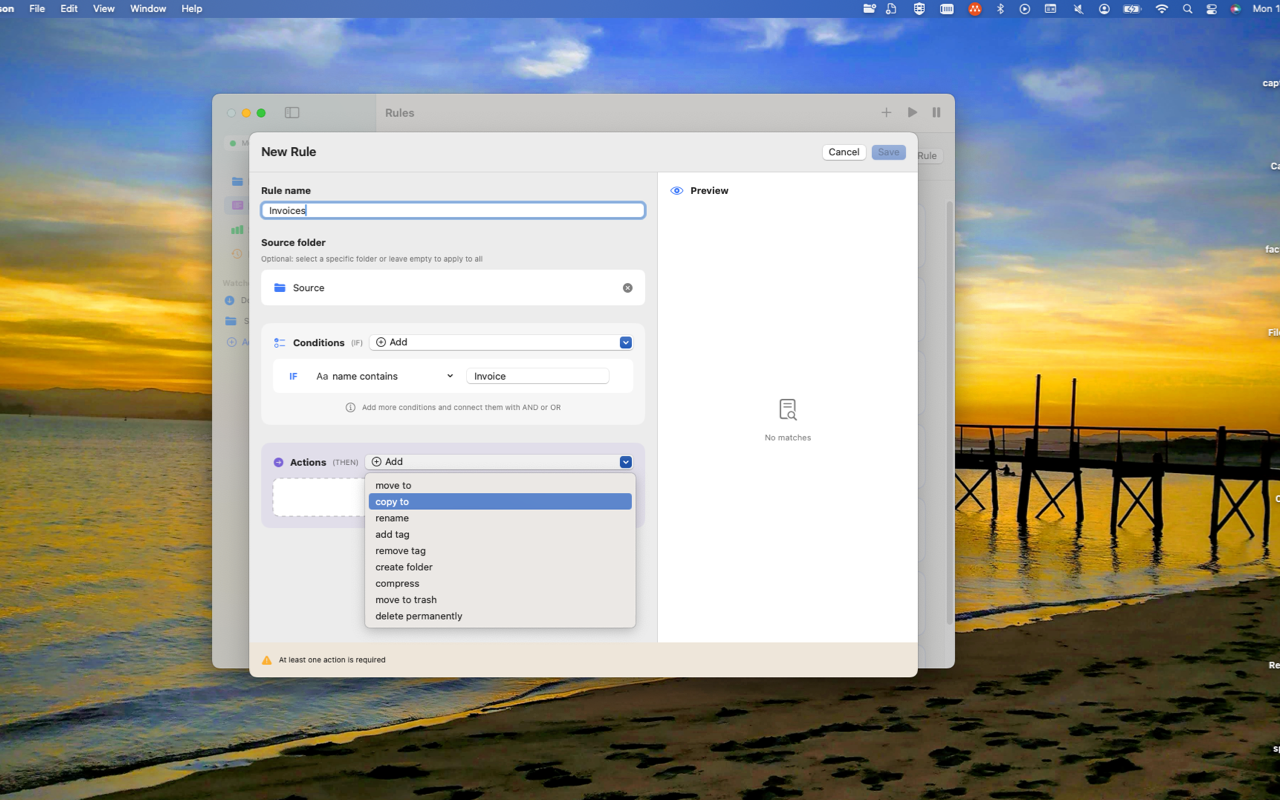Expand the Actions Add dropdown chevron
Screen dimensions: 1280x800
coord(625,462)
